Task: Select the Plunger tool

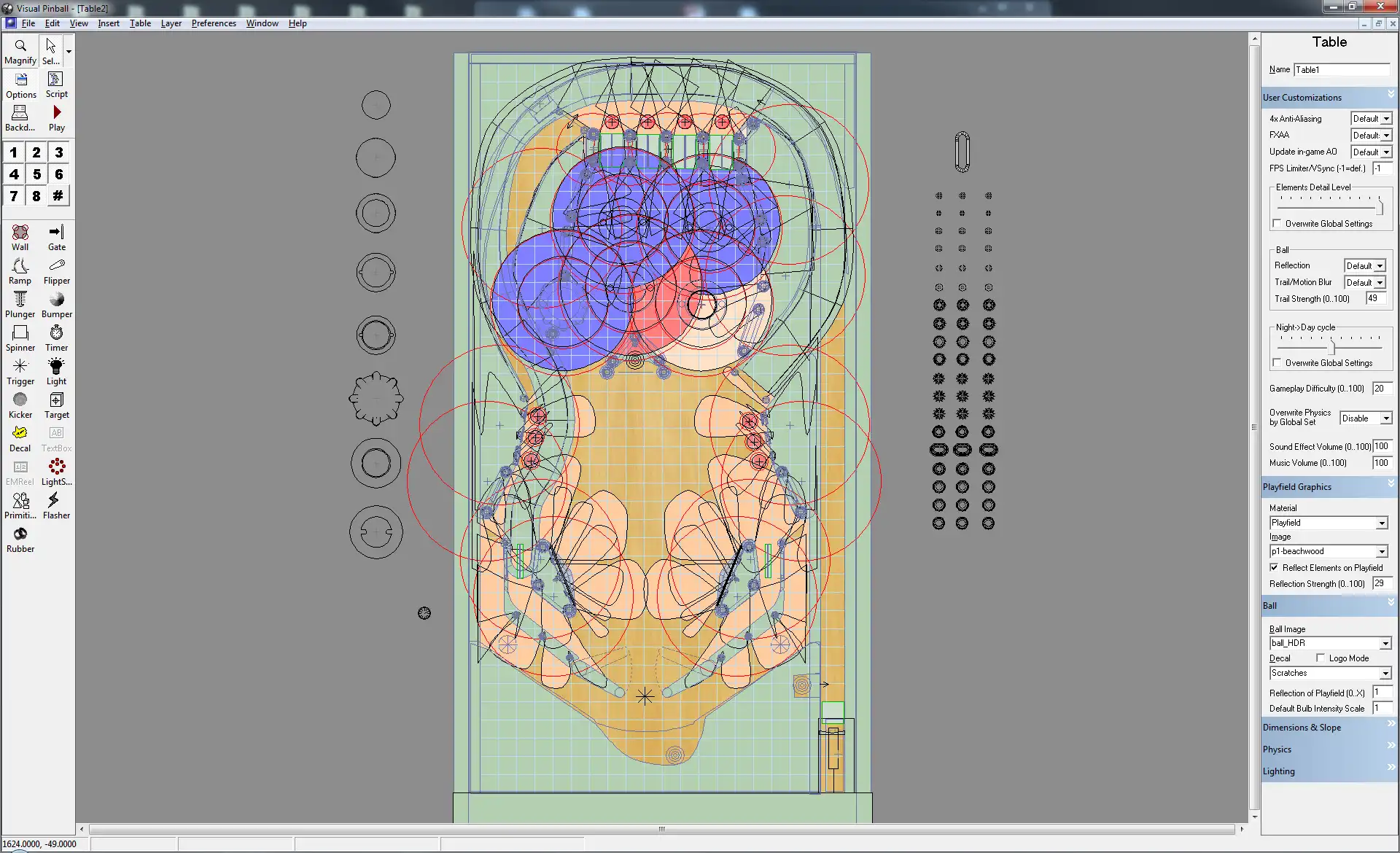Action: pos(20,299)
